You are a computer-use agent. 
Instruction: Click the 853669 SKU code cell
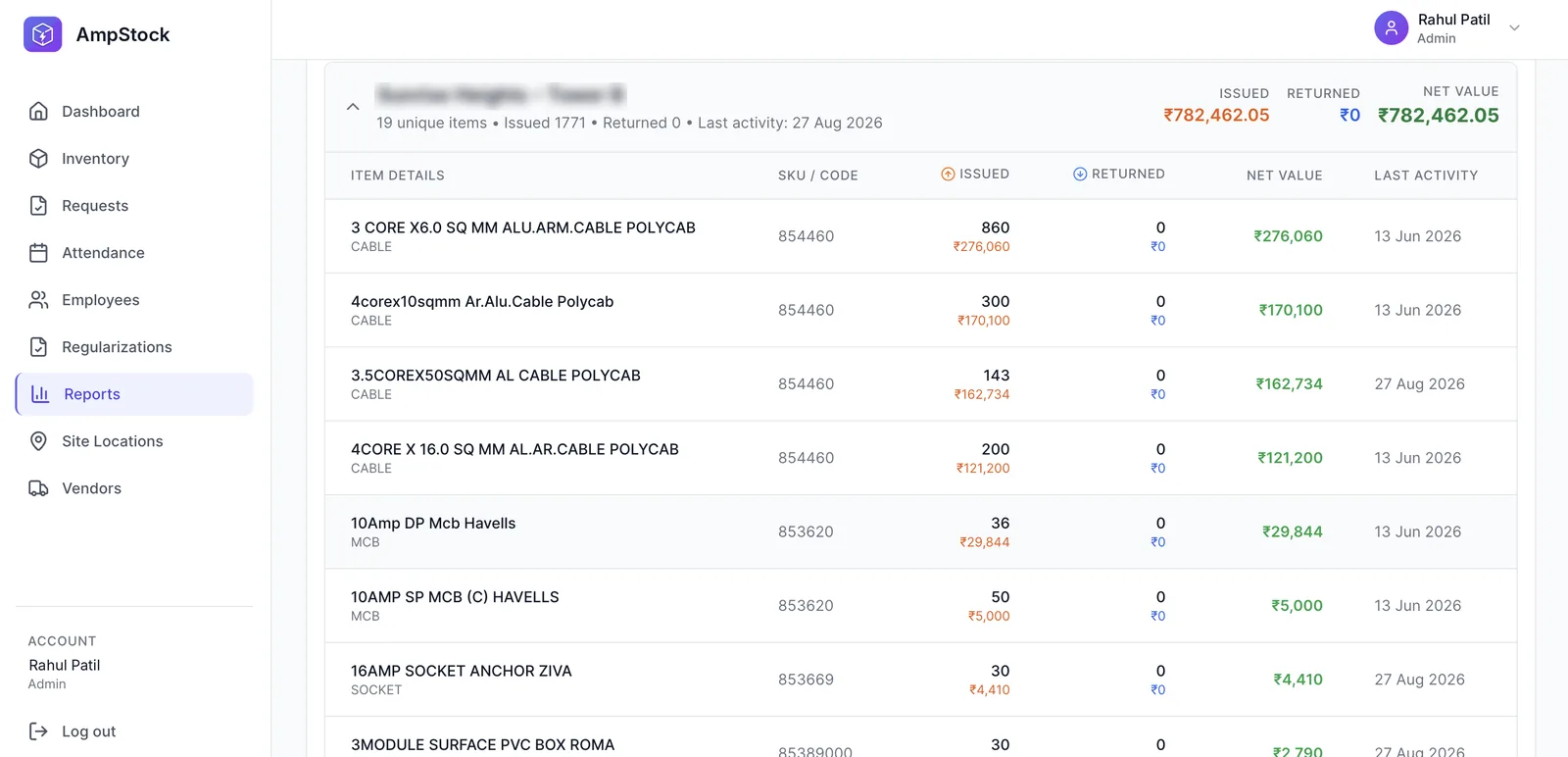tap(806, 680)
